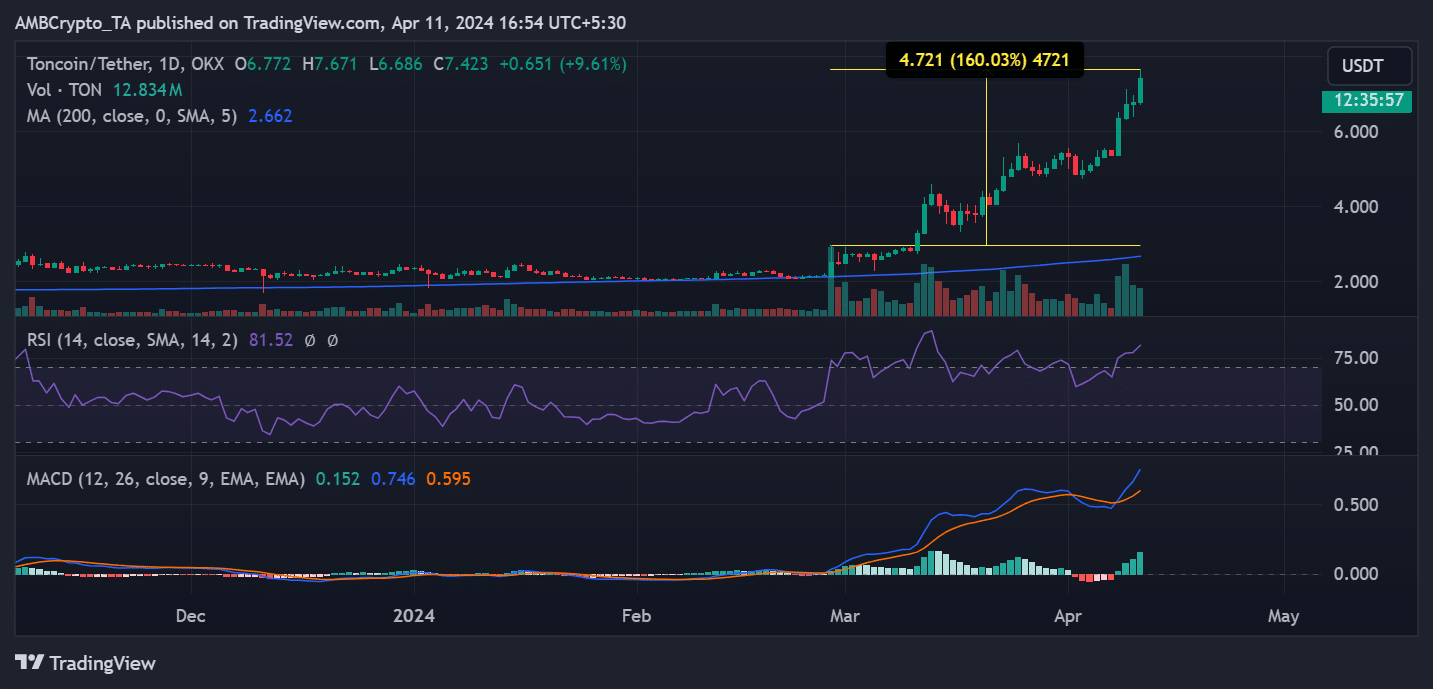Click the 50.00 RSI axis label

[1358, 405]
